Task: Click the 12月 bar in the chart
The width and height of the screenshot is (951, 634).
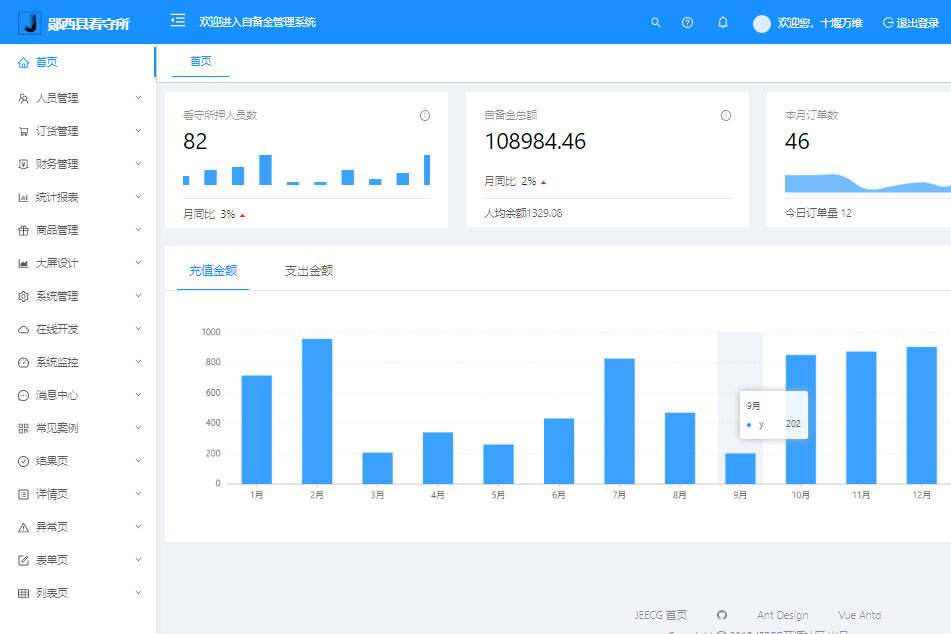Action: pyautogui.click(x=921, y=416)
